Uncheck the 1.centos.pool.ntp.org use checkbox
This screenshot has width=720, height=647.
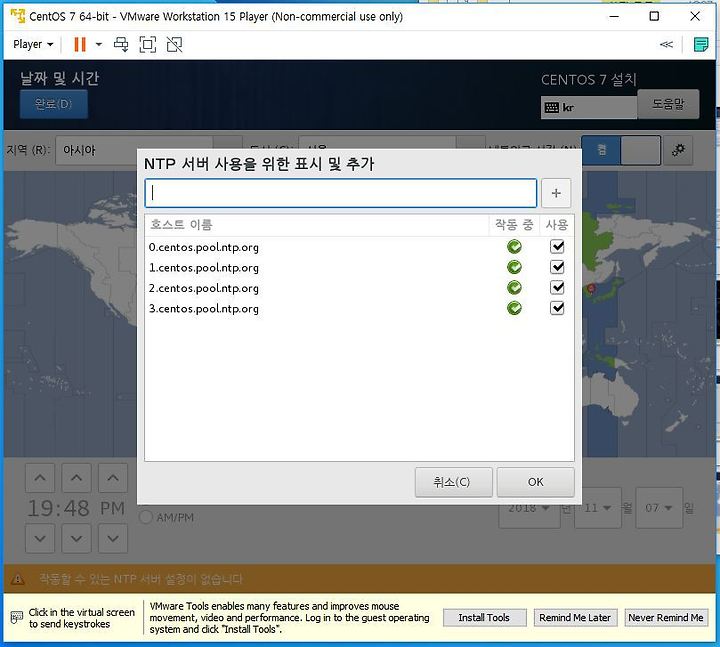[557, 267]
